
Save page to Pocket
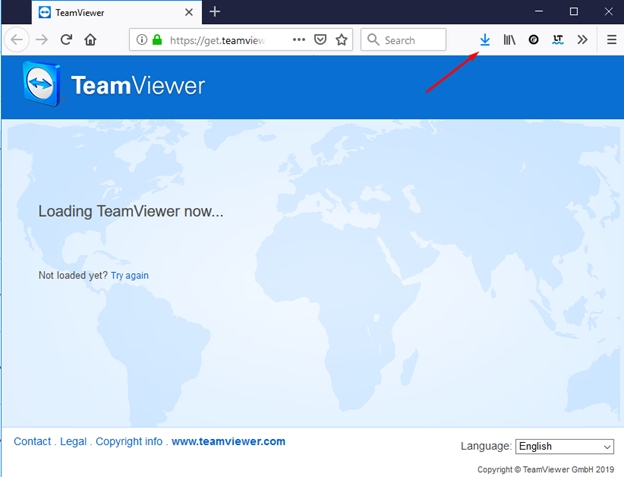[x=320, y=40]
